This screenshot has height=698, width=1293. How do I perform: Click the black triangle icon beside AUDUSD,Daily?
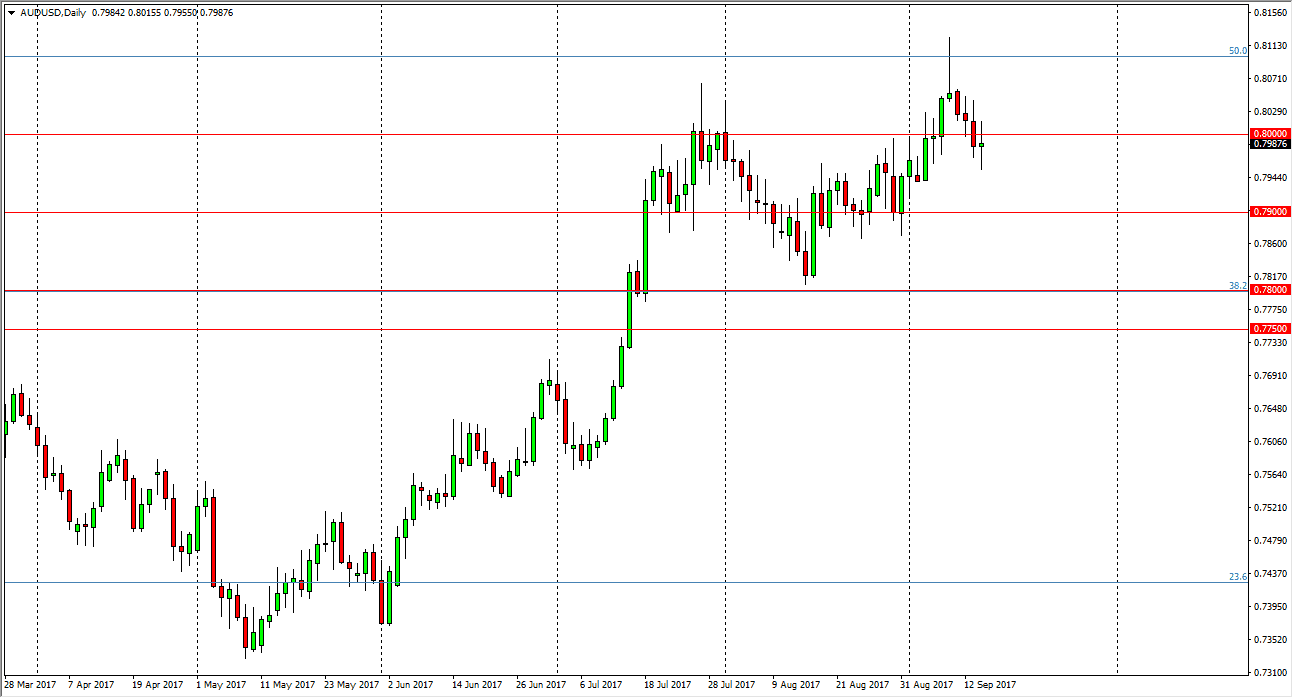pyautogui.click(x=12, y=13)
